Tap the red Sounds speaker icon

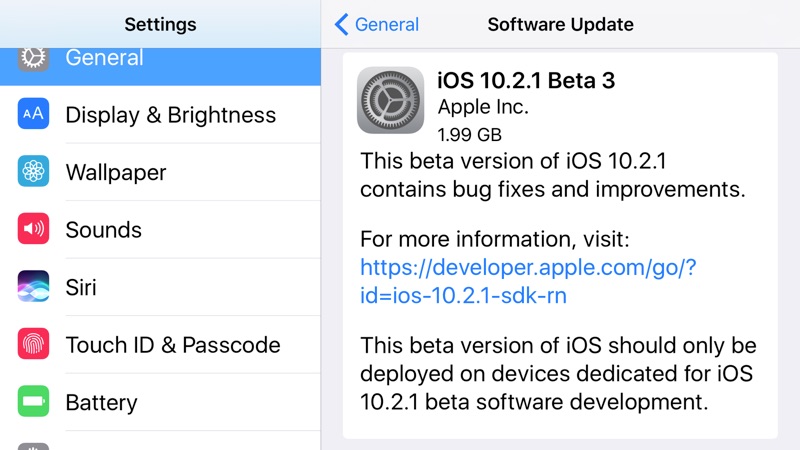point(34,229)
